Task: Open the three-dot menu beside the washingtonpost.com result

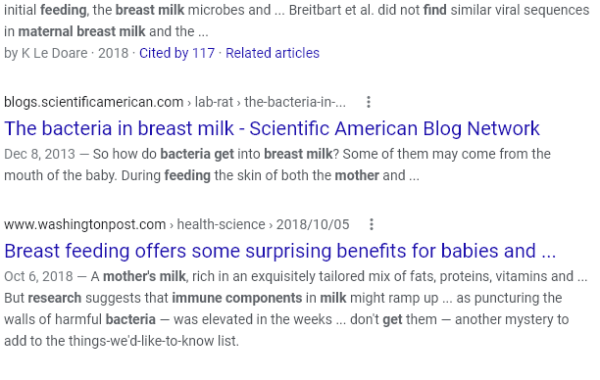Action: click(372, 224)
